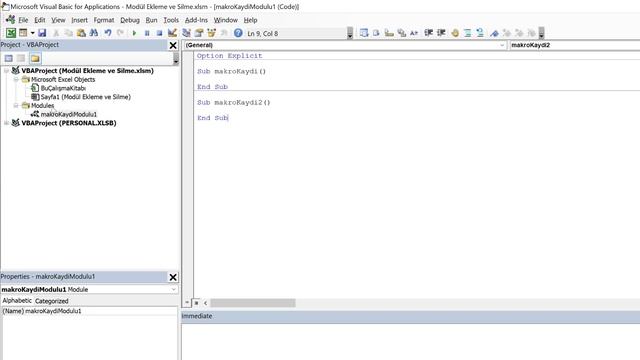The image size is (640, 360).
Task: Click the Paste clipboard icon
Action: [x=81, y=33]
